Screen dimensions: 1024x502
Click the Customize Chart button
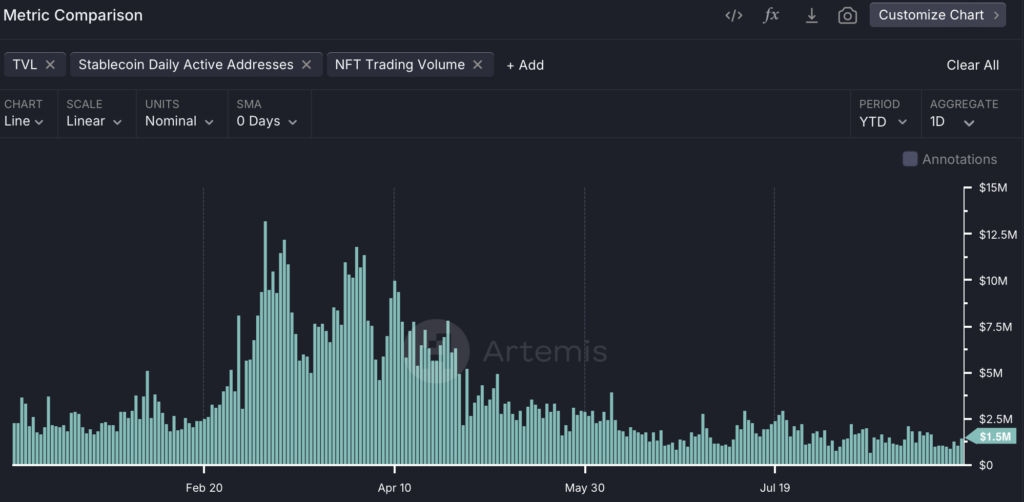[x=937, y=15]
